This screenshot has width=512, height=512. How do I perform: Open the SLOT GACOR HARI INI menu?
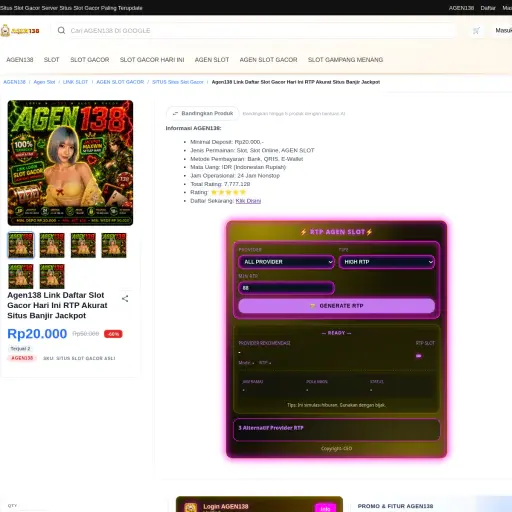click(x=152, y=60)
